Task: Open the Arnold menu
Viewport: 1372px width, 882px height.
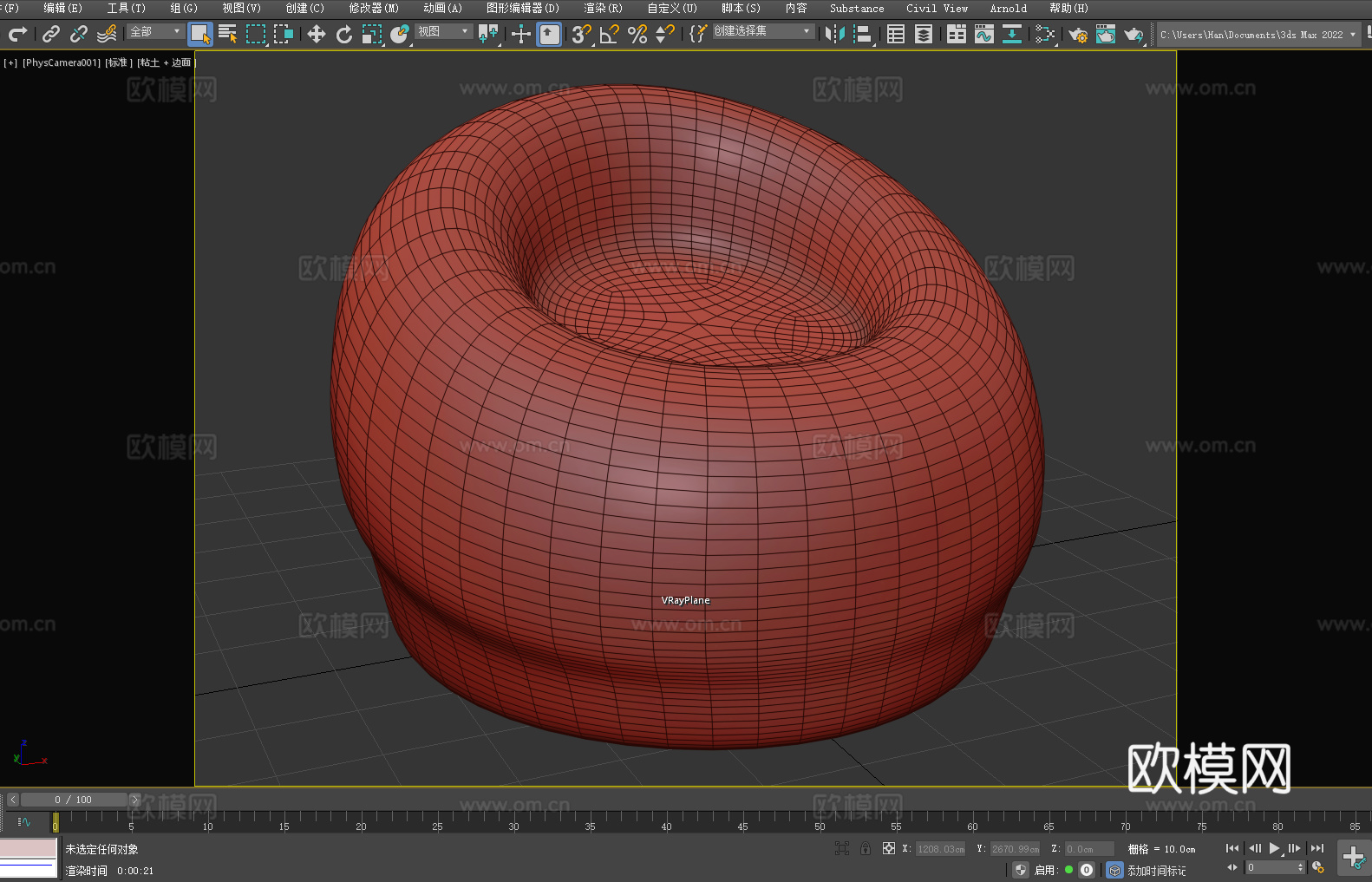Action: pos(1008,8)
